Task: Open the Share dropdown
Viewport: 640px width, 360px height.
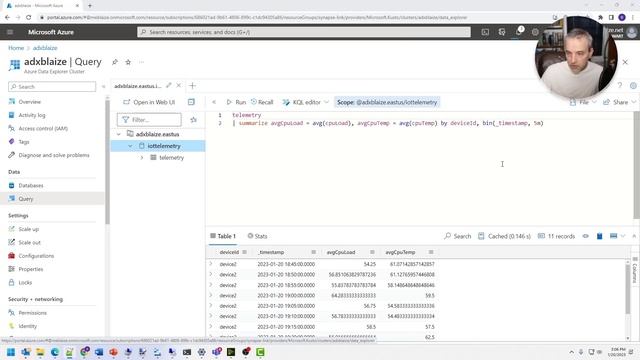Action: point(620,102)
